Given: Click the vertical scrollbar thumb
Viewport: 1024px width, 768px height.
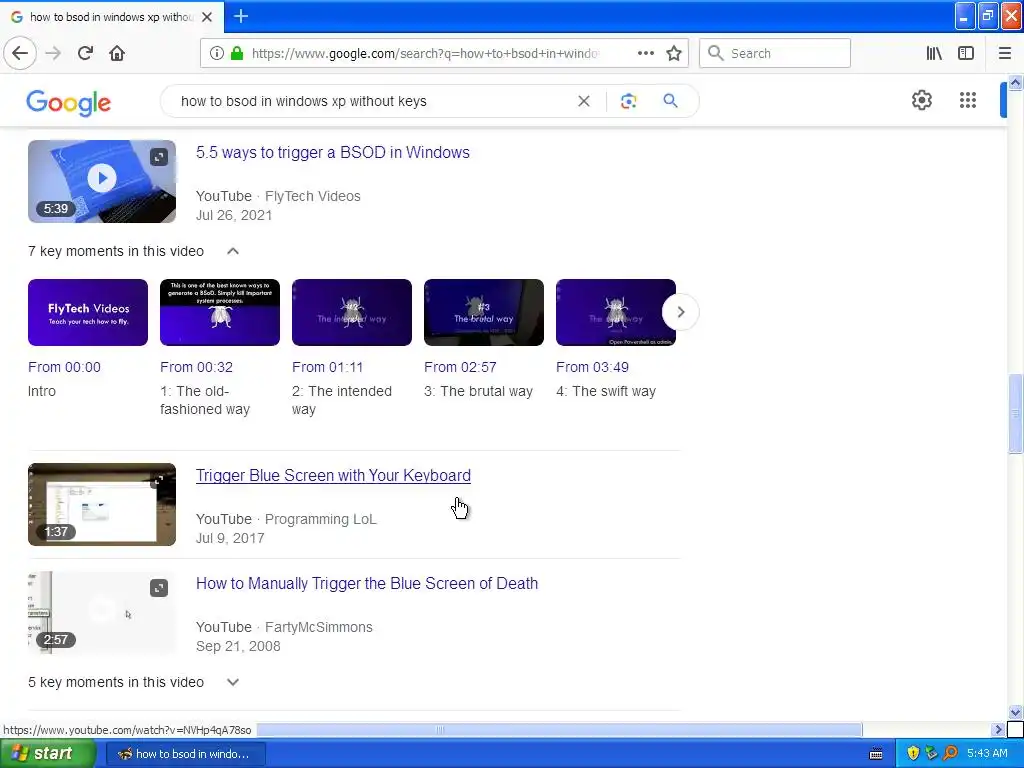Looking at the screenshot, I should (x=1015, y=413).
